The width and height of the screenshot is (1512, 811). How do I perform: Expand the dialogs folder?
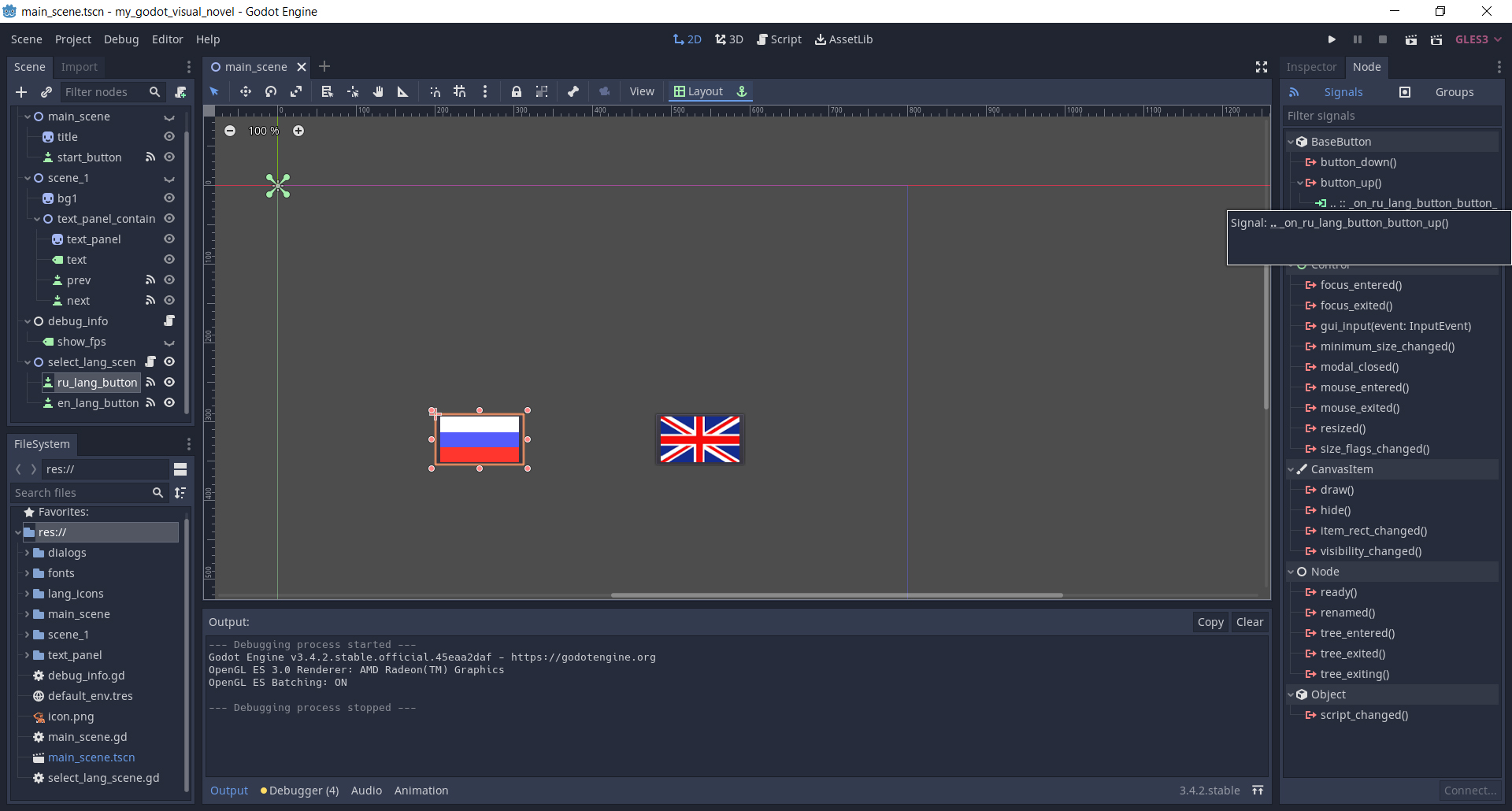[28, 553]
